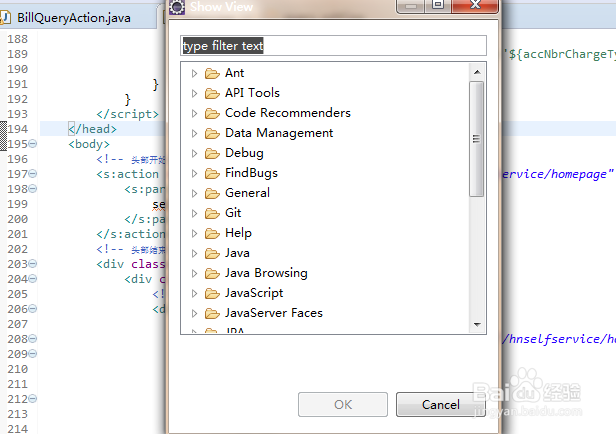Viewport: 616px width, 434px height.
Task: Click the </head> tag on line 194
Action: 93,129
